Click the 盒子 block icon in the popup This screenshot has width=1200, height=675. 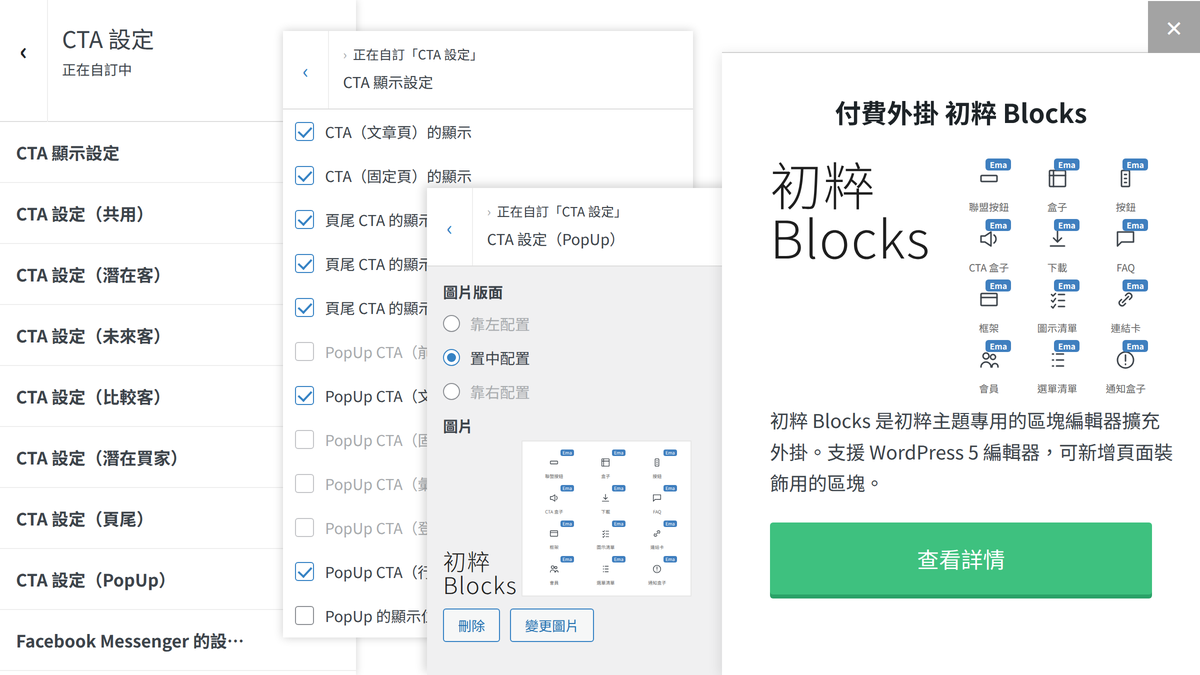click(1057, 179)
